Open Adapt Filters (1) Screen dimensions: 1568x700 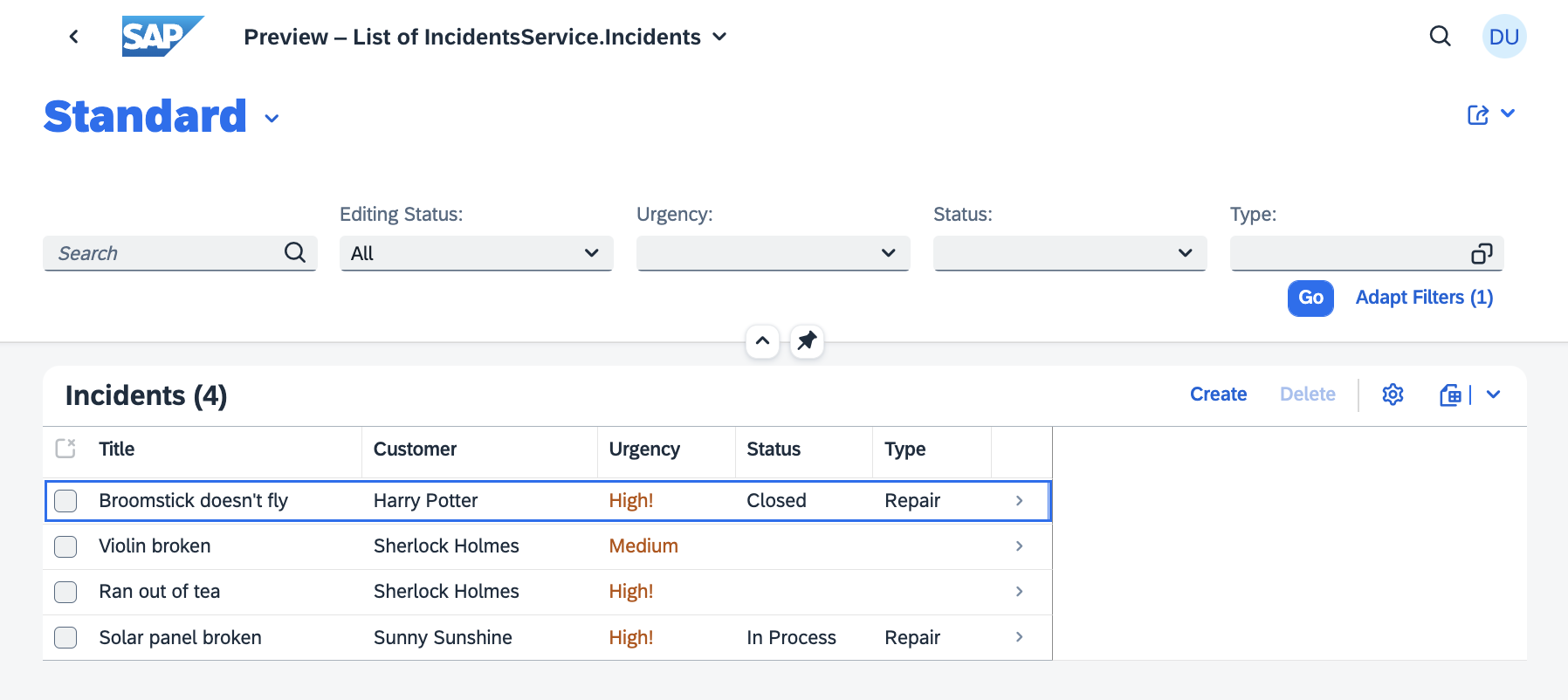(1424, 298)
